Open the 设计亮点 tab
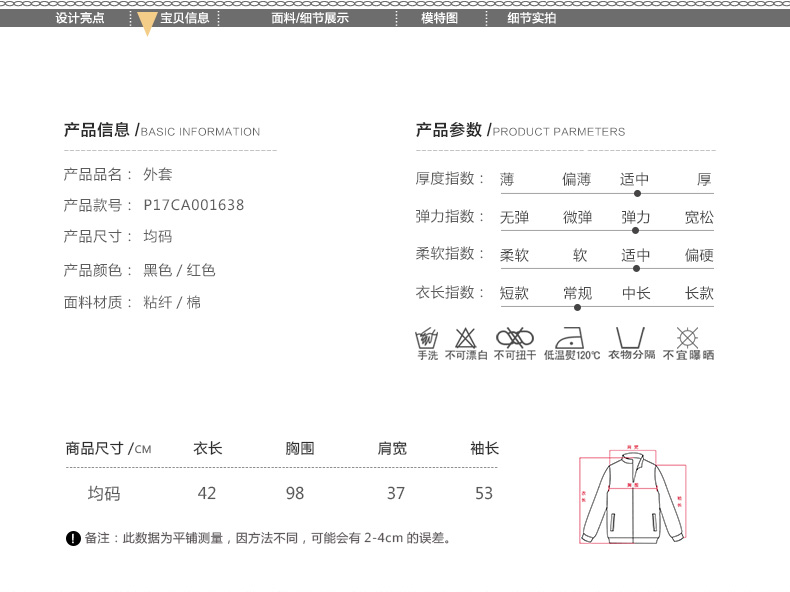The height and width of the screenshot is (592, 790). (80, 18)
